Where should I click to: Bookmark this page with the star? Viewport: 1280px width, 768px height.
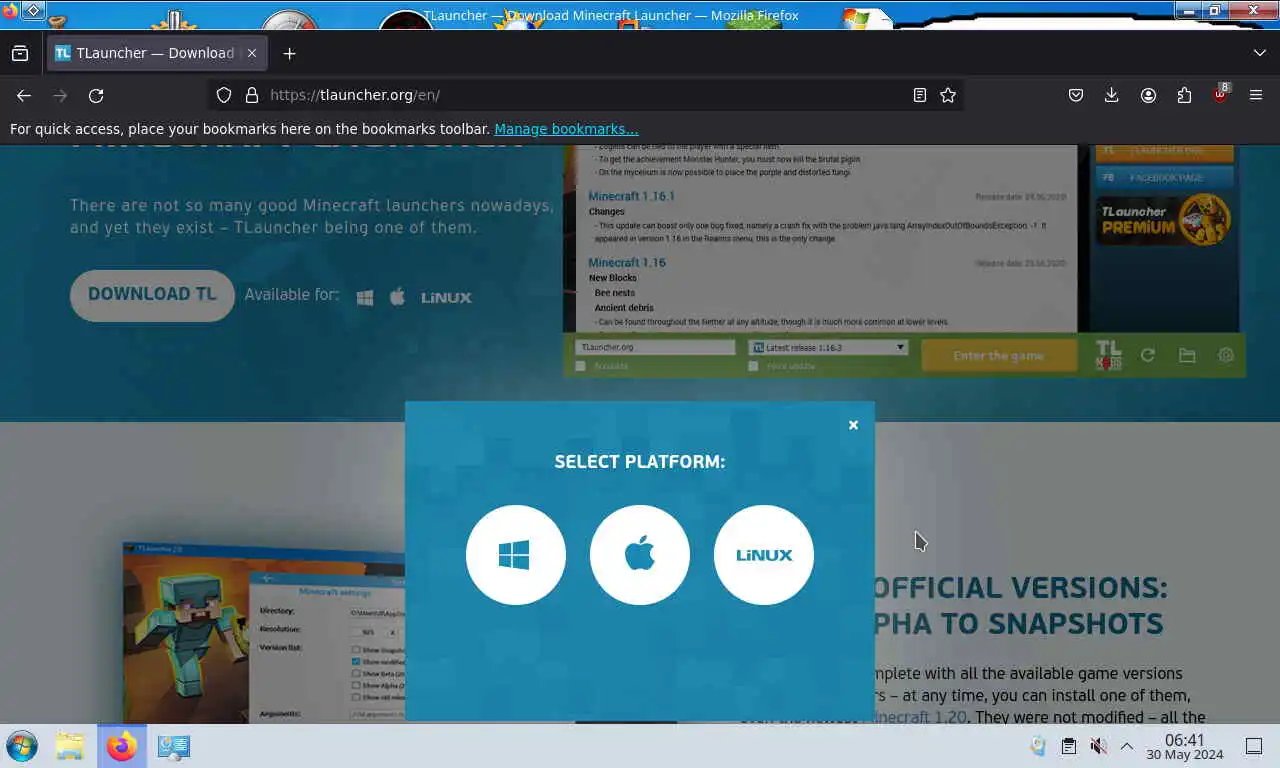click(x=948, y=95)
